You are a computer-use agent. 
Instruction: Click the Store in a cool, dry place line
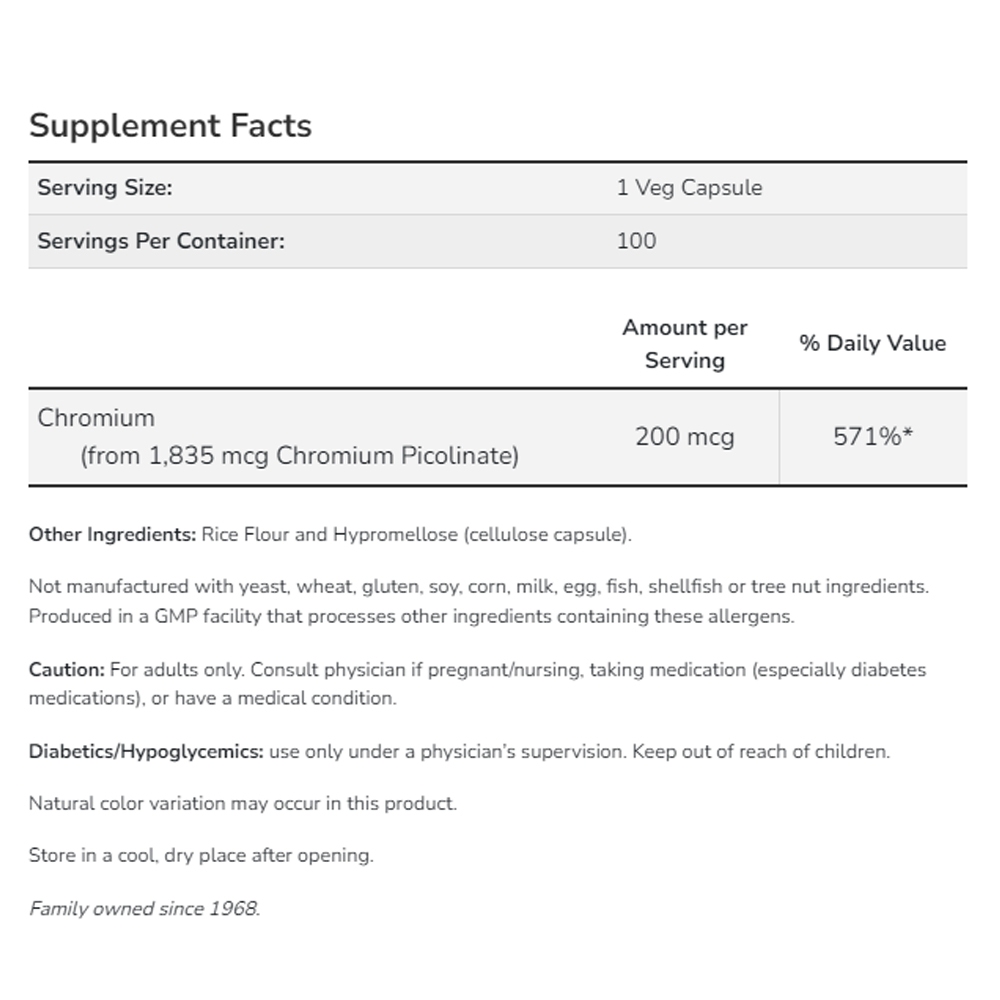(200, 856)
